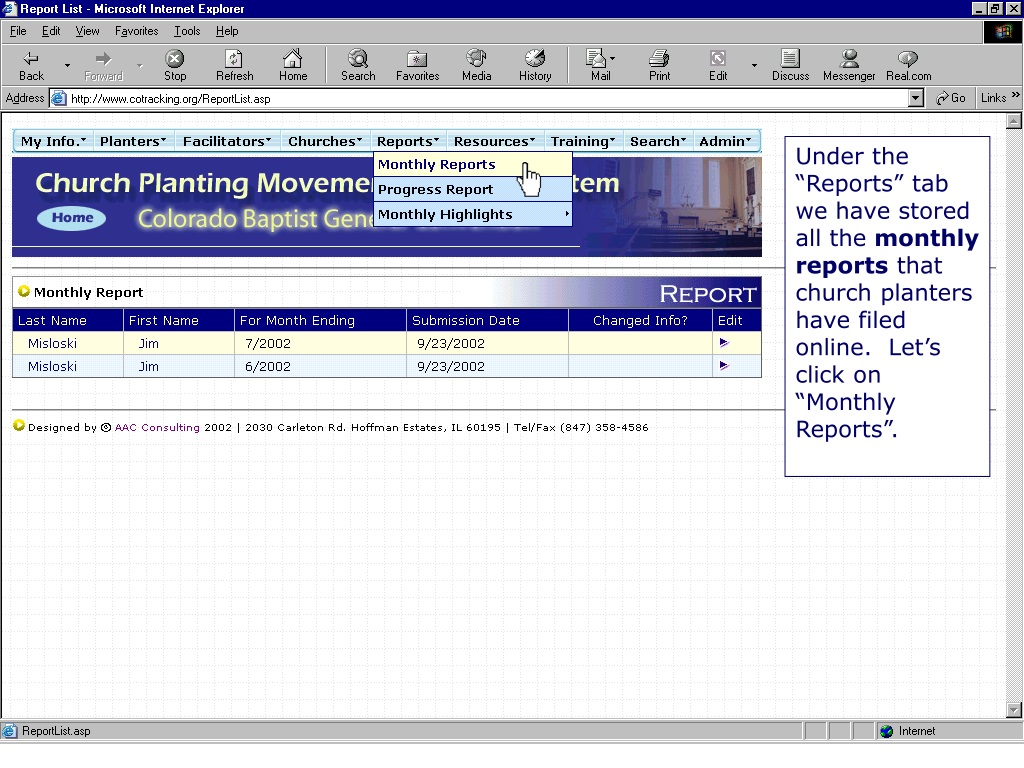The width and height of the screenshot is (1024, 768).
Task: Open the Favorites toolbar button
Action: 417,65
